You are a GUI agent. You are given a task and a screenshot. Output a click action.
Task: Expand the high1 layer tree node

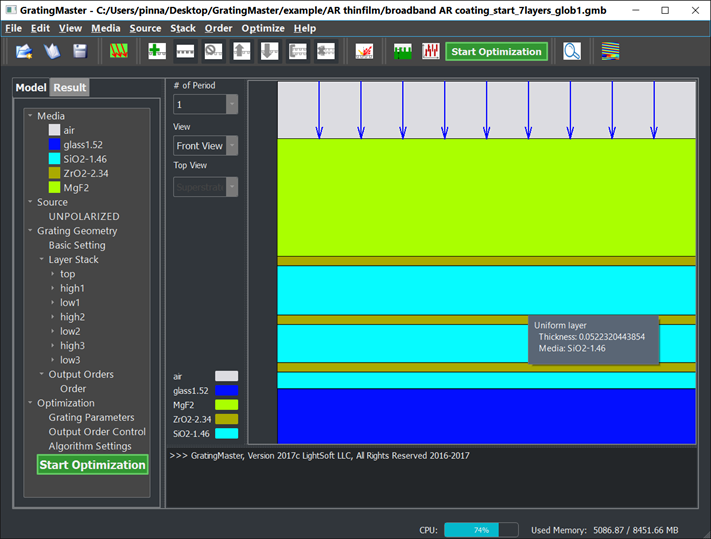[x=53, y=288]
